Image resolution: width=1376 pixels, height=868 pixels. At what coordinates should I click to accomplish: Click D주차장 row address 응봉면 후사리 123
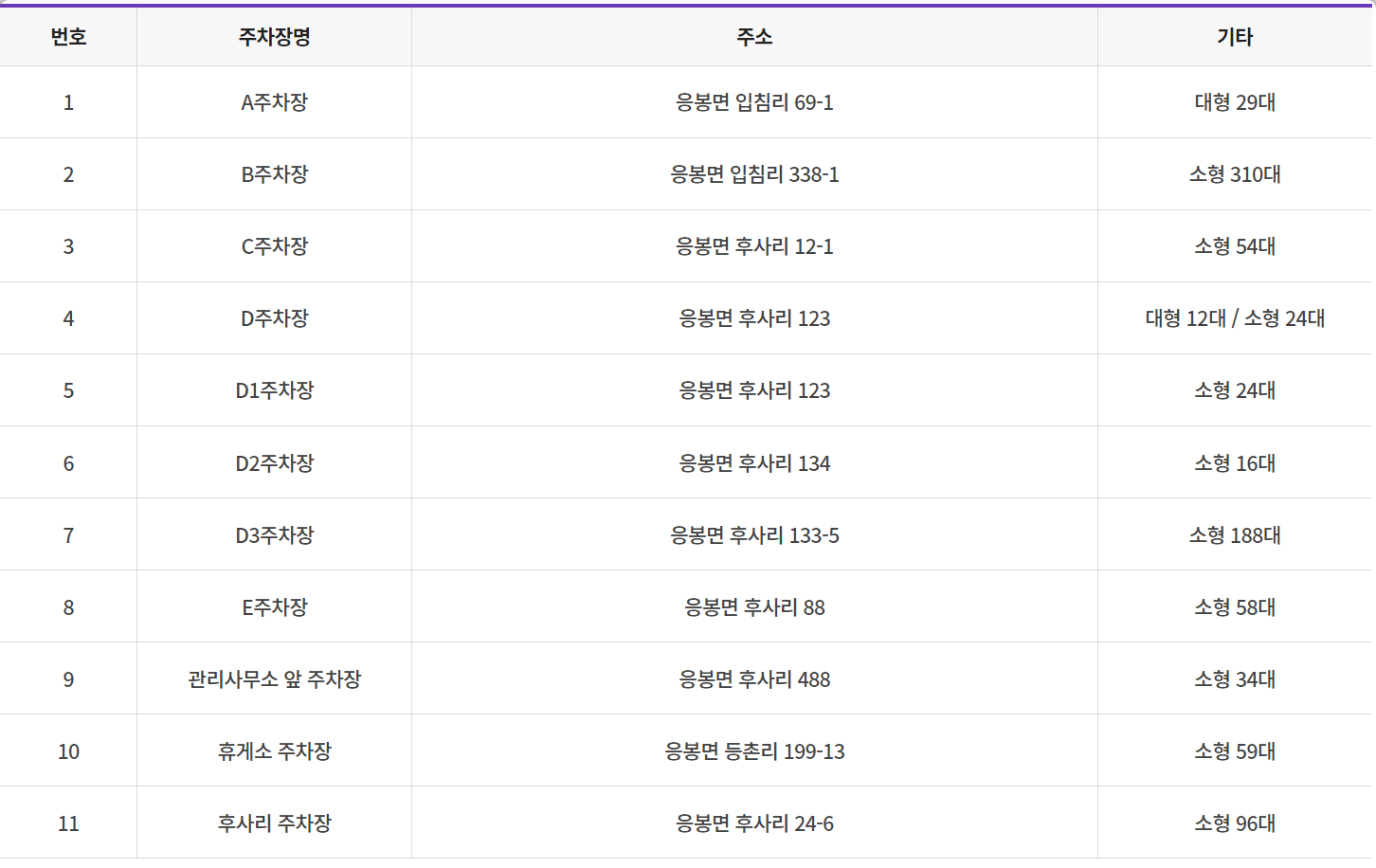[754, 318]
